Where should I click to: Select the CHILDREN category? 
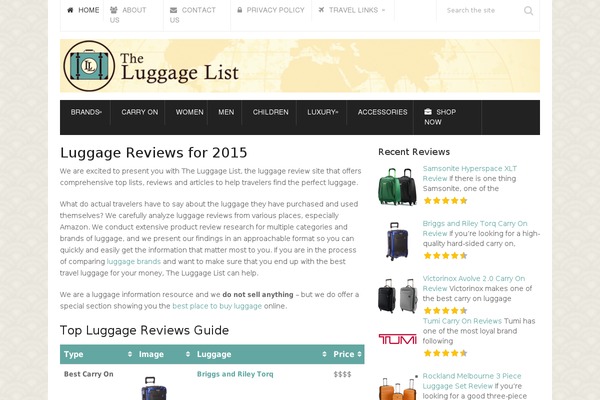coord(271,112)
